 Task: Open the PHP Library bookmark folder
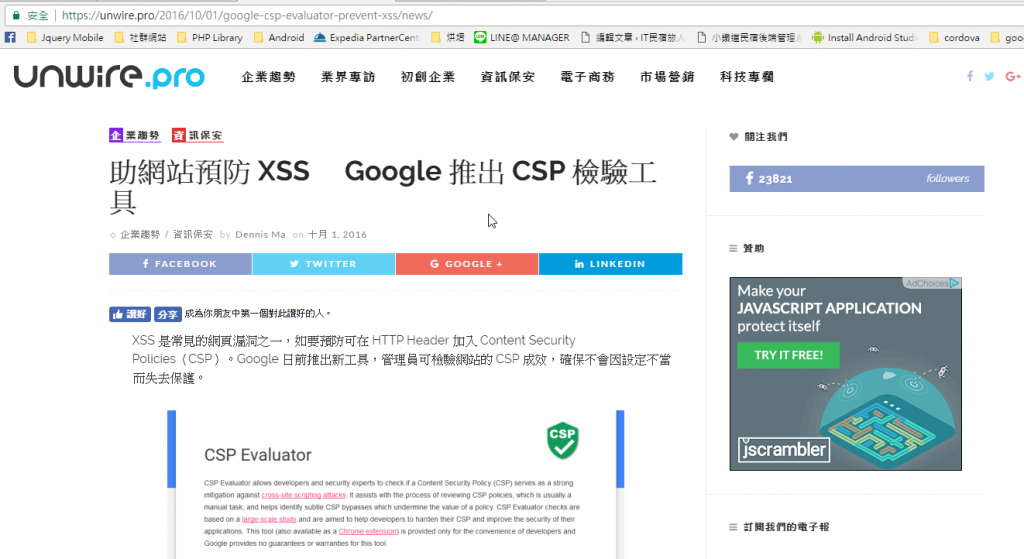tap(210, 37)
